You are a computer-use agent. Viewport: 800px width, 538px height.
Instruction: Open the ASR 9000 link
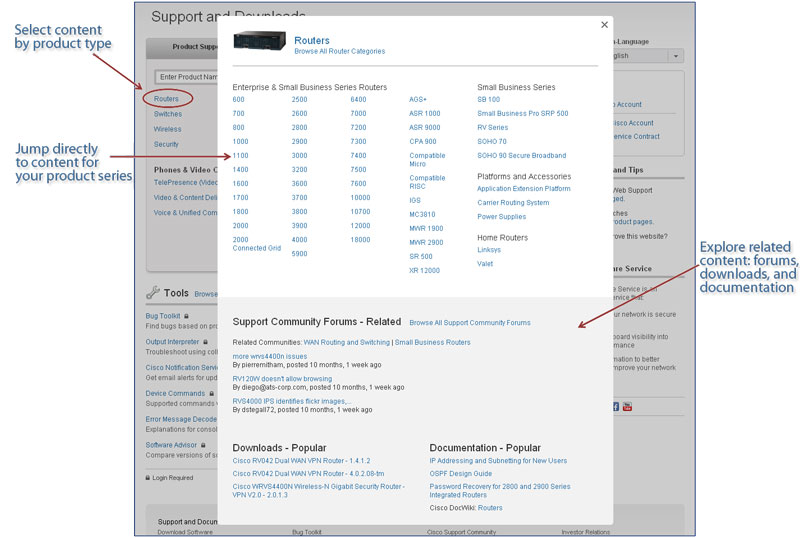coord(424,128)
